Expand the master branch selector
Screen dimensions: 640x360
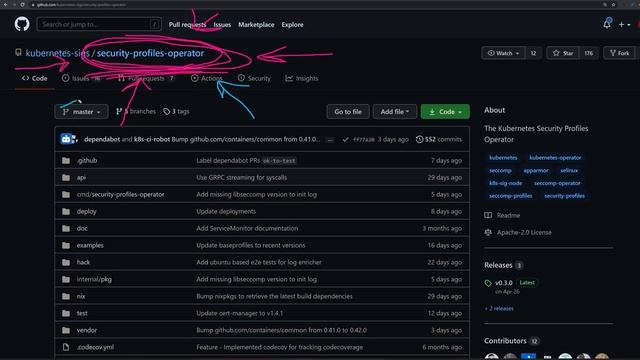[81, 111]
